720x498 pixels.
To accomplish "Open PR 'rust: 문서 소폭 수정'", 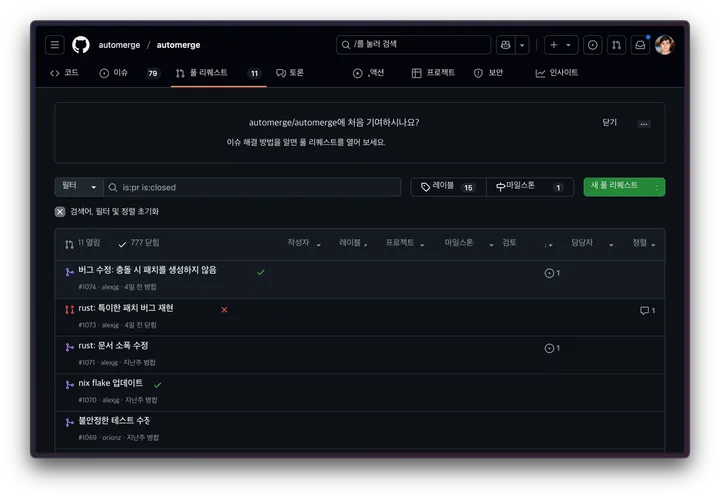I will (x=113, y=346).
